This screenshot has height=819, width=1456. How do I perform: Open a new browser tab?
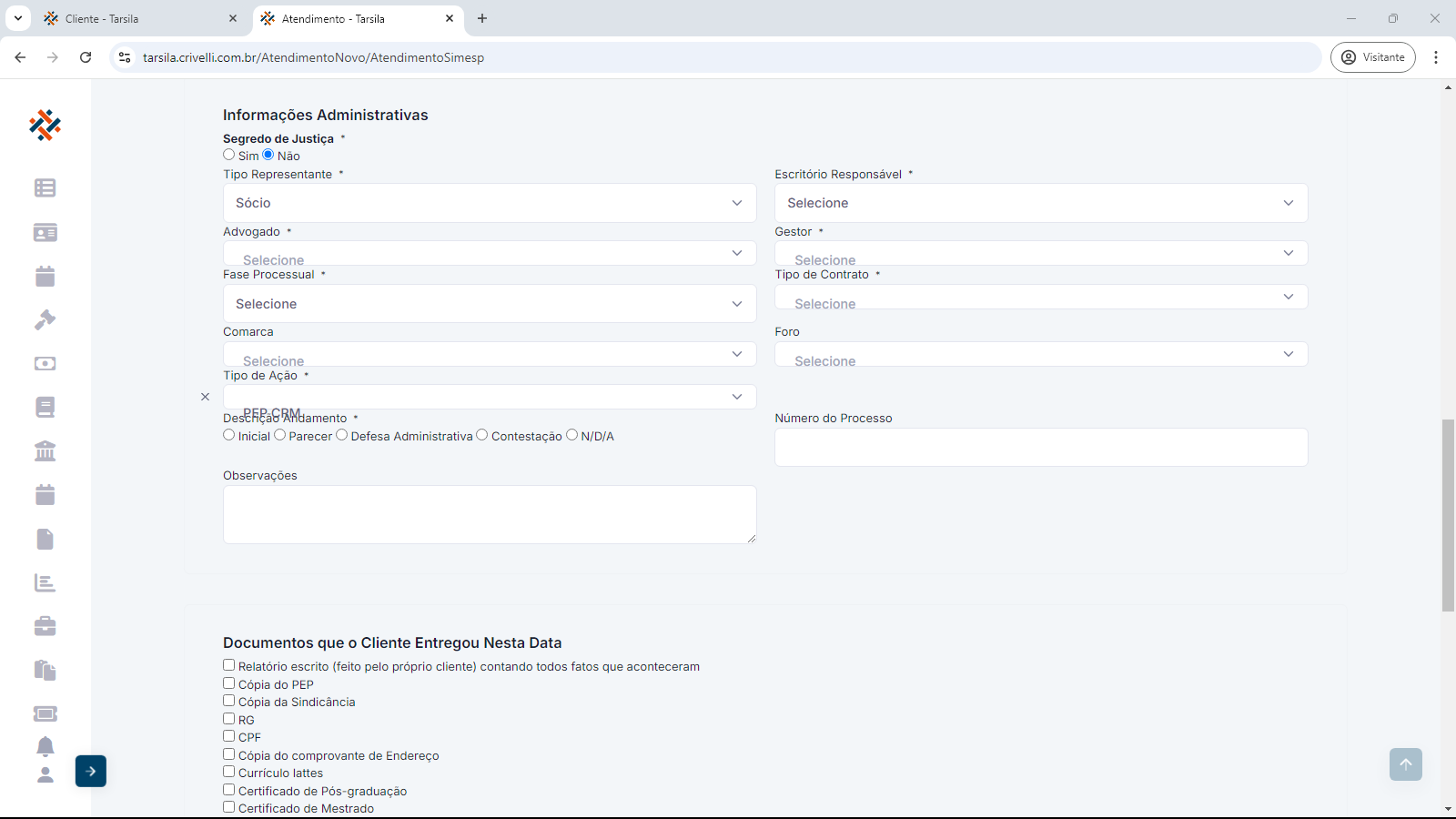point(482,18)
